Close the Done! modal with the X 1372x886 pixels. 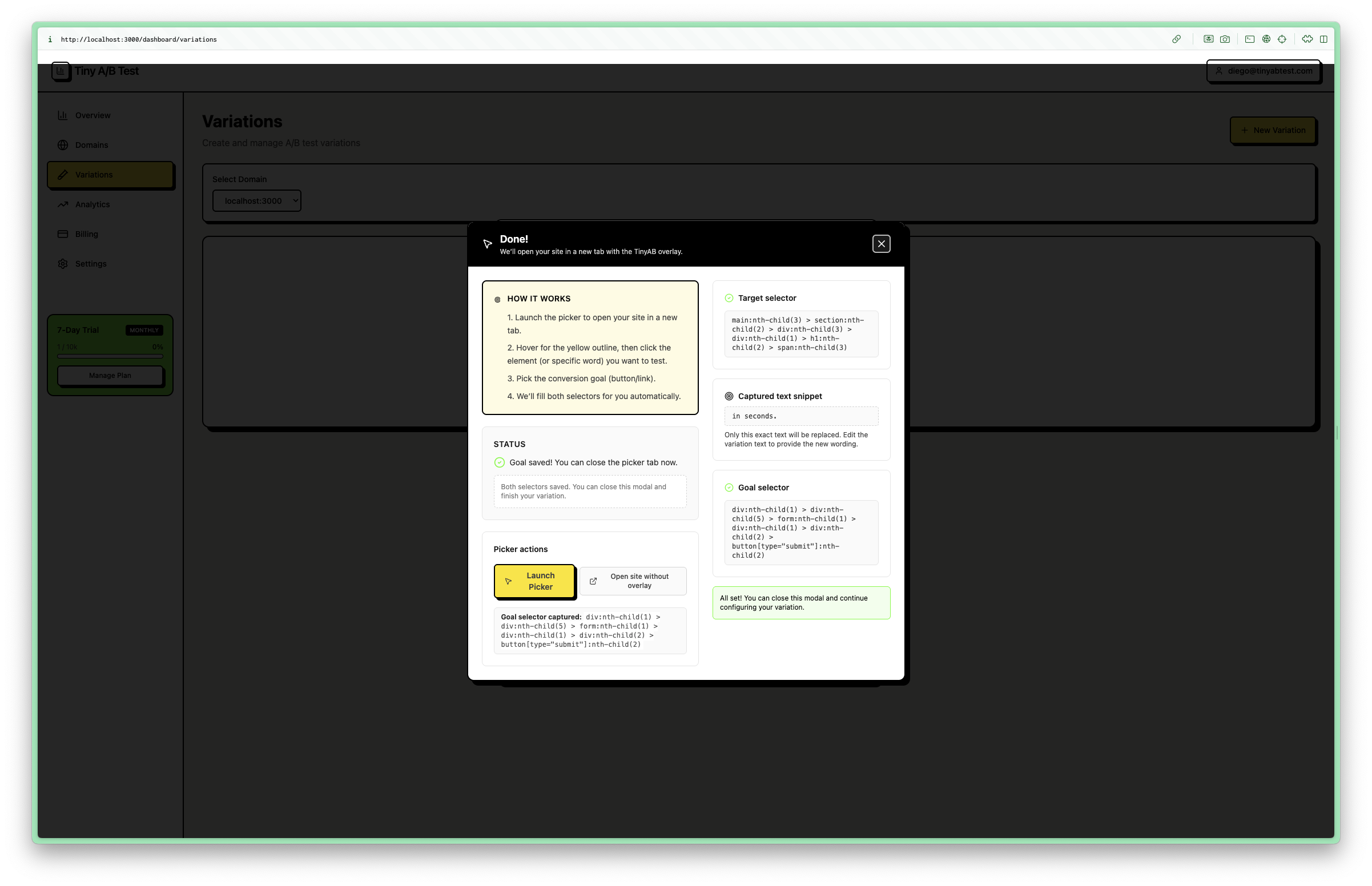click(x=882, y=243)
